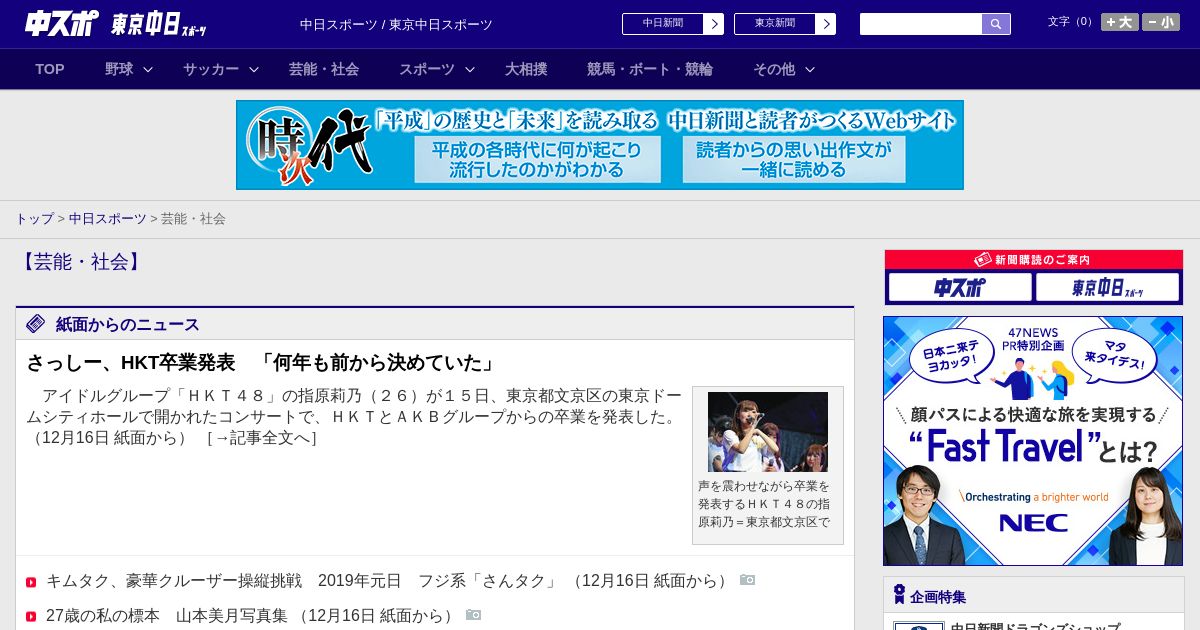1200x630 pixels.
Task: Click the 新聞購読のご案内 header
Action: click(x=1034, y=260)
